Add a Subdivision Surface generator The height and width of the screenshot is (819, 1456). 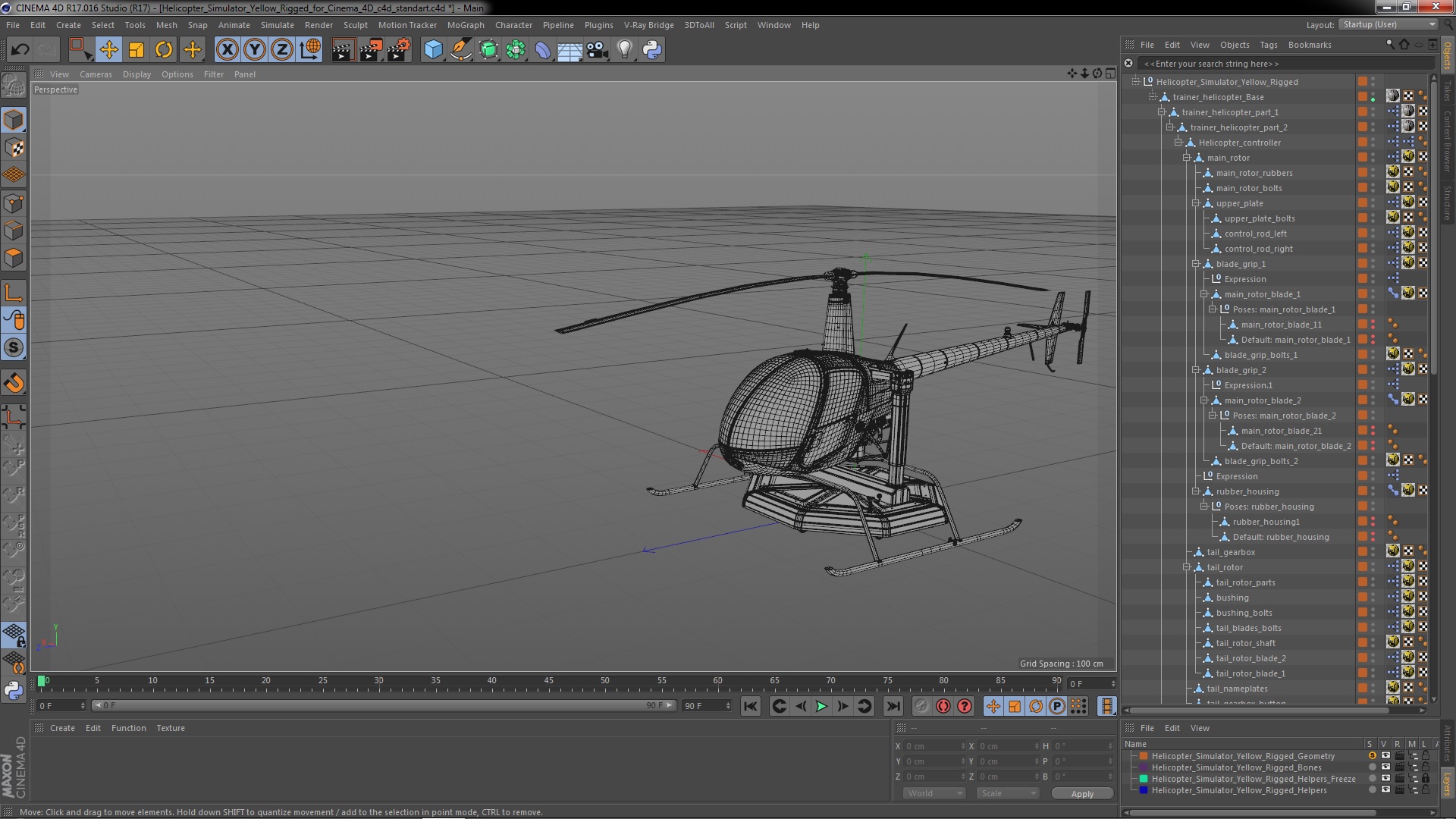(x=488, y=50)
